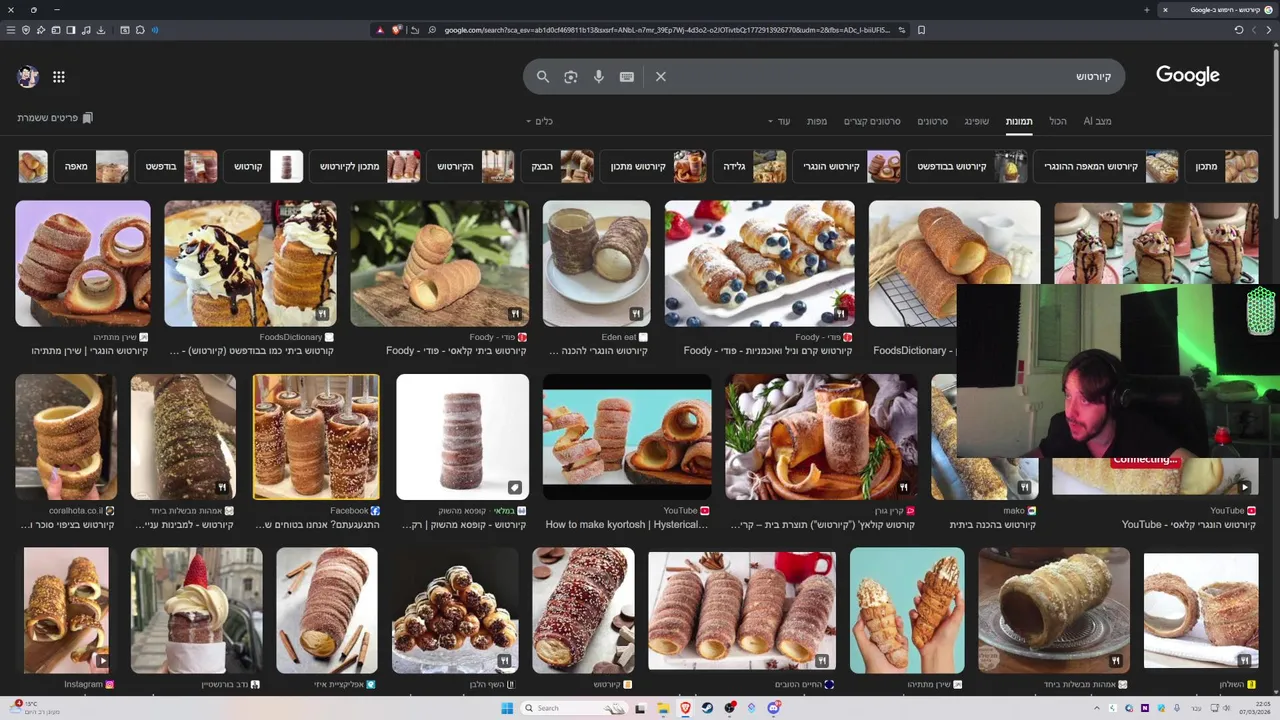Open the Instagram kürtős thumbnail
This screenshot has width=1280, height=720.
(66, 610)
